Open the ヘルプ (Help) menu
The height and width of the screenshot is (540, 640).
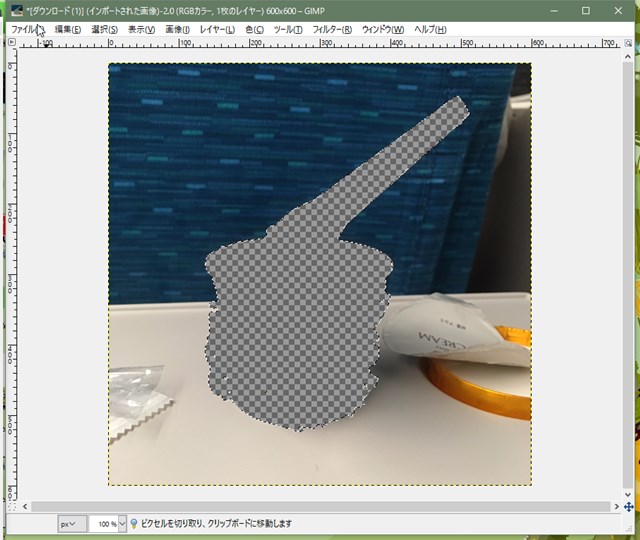pos(430,30)
